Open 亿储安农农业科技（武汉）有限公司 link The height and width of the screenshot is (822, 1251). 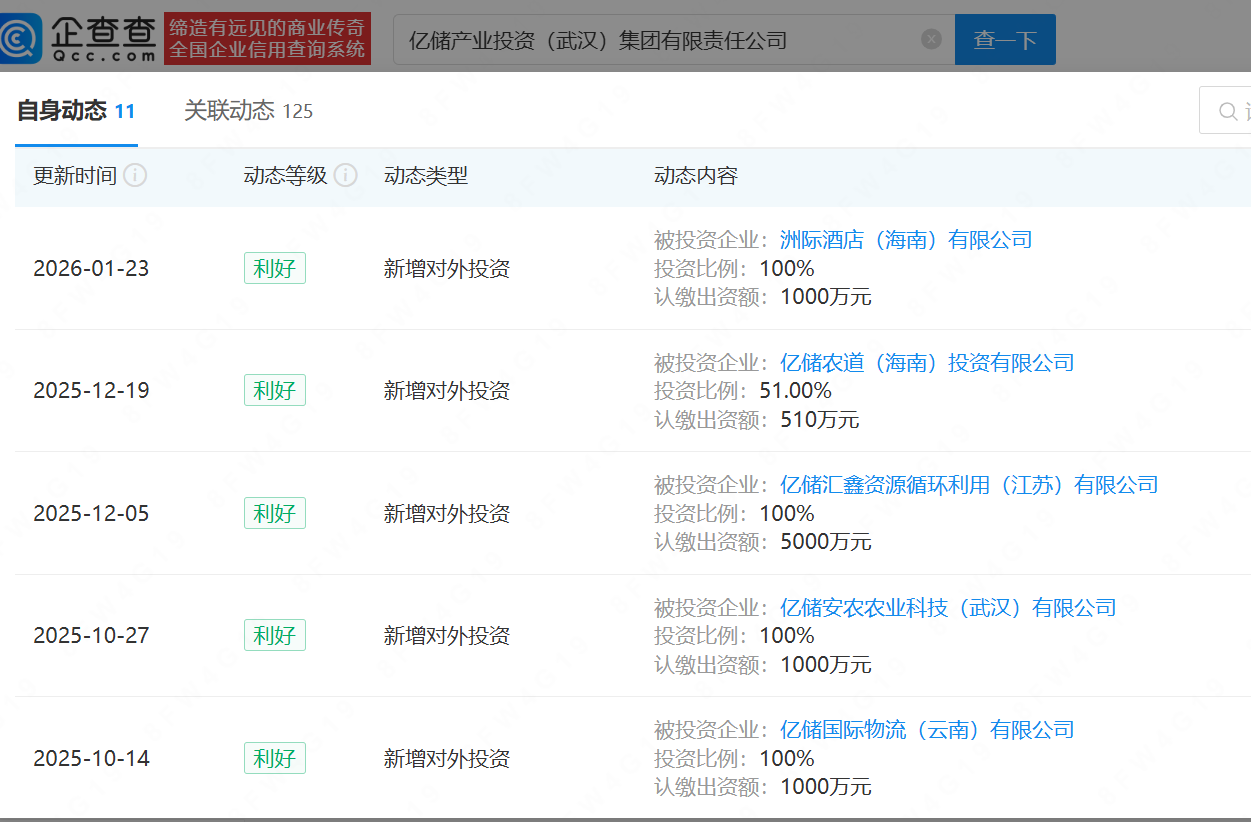[x=947, y=607]
